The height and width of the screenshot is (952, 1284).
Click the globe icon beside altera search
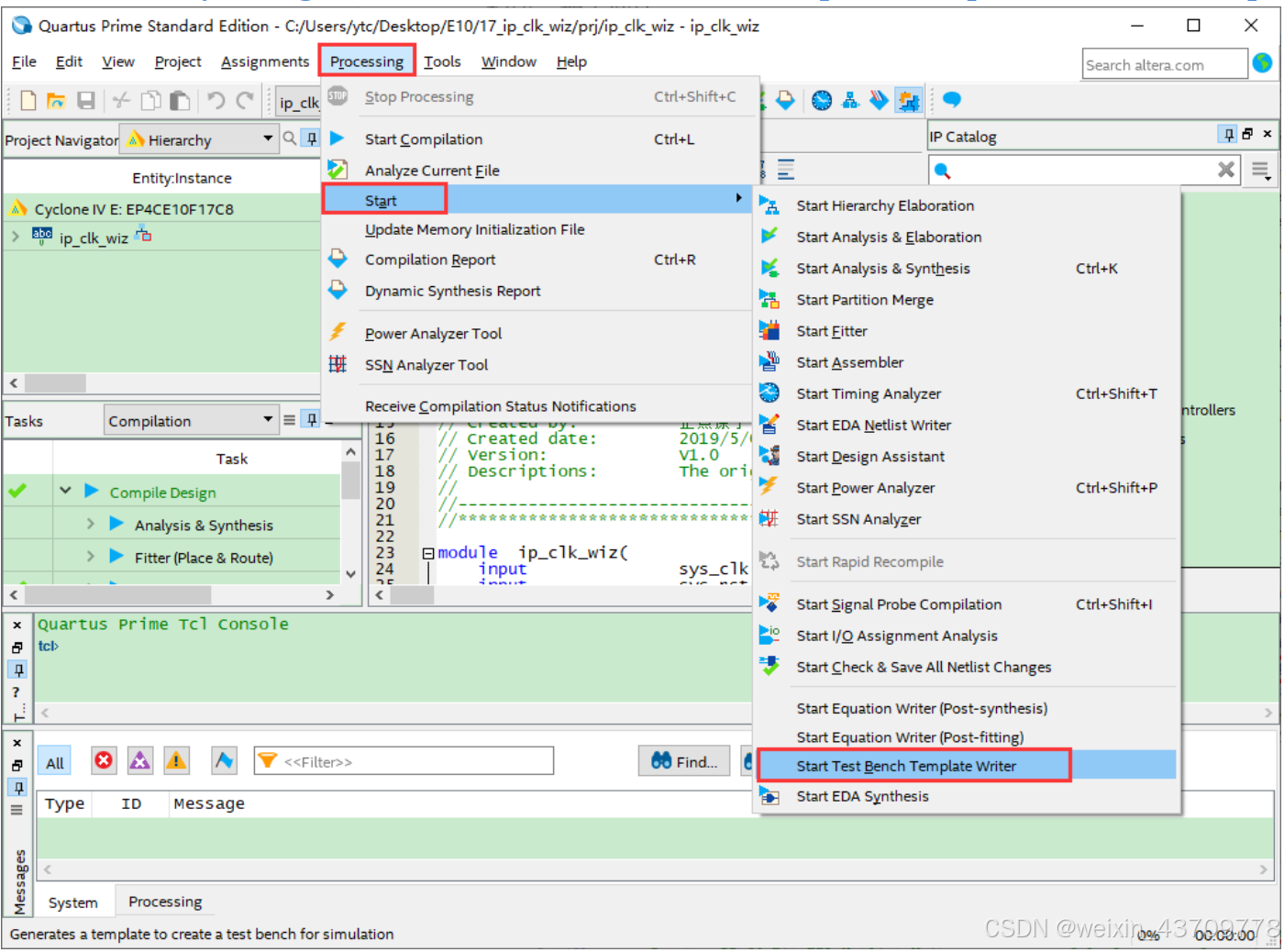click(x=1263, y=63)
